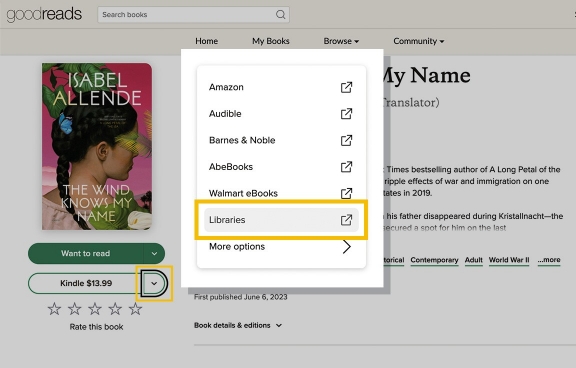Open the Audible external link icon
The width and height of the screenshot is (576, 368).
(346, 113)
